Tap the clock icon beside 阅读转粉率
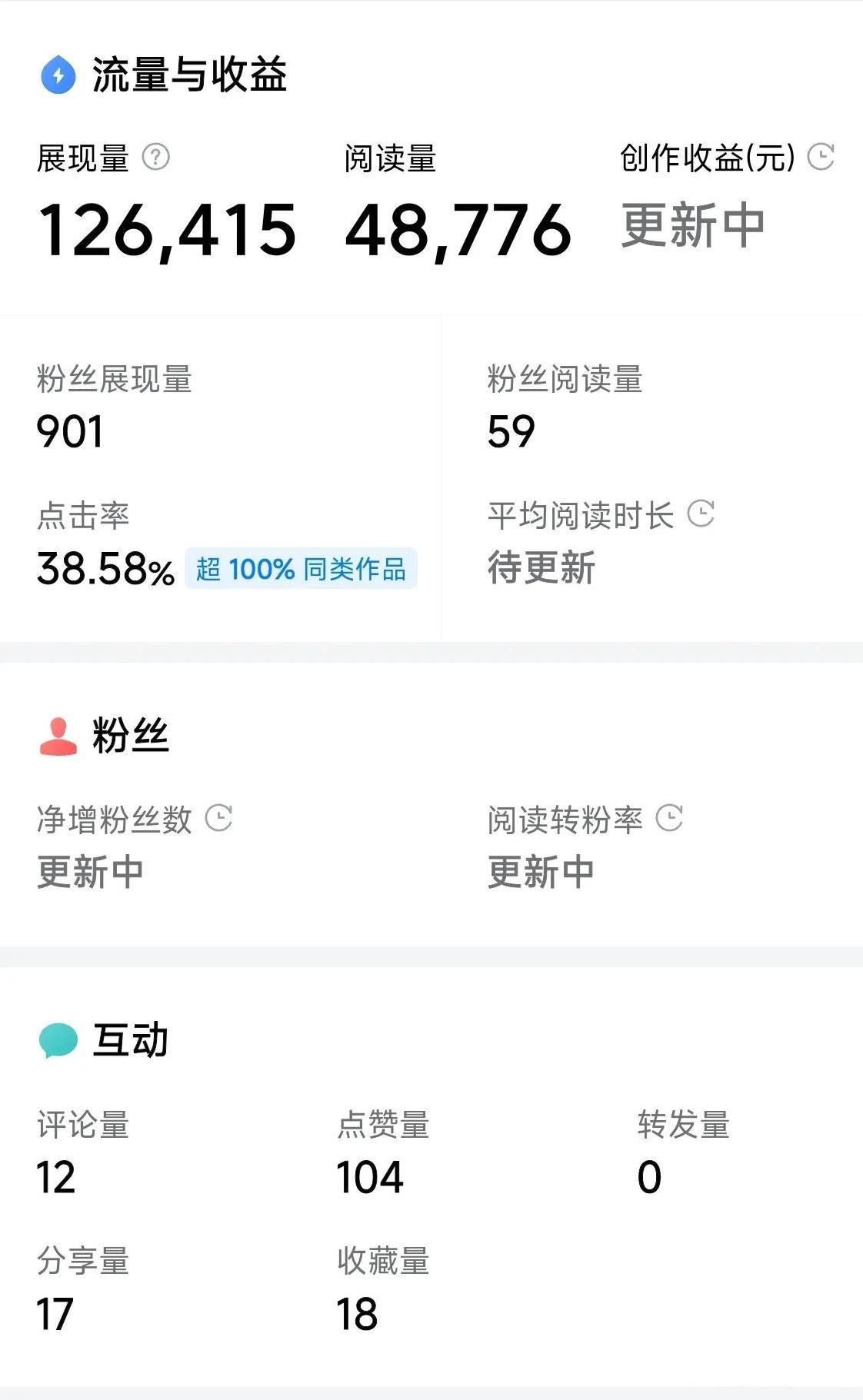The image size is (863, 1400). click(669, 818)
